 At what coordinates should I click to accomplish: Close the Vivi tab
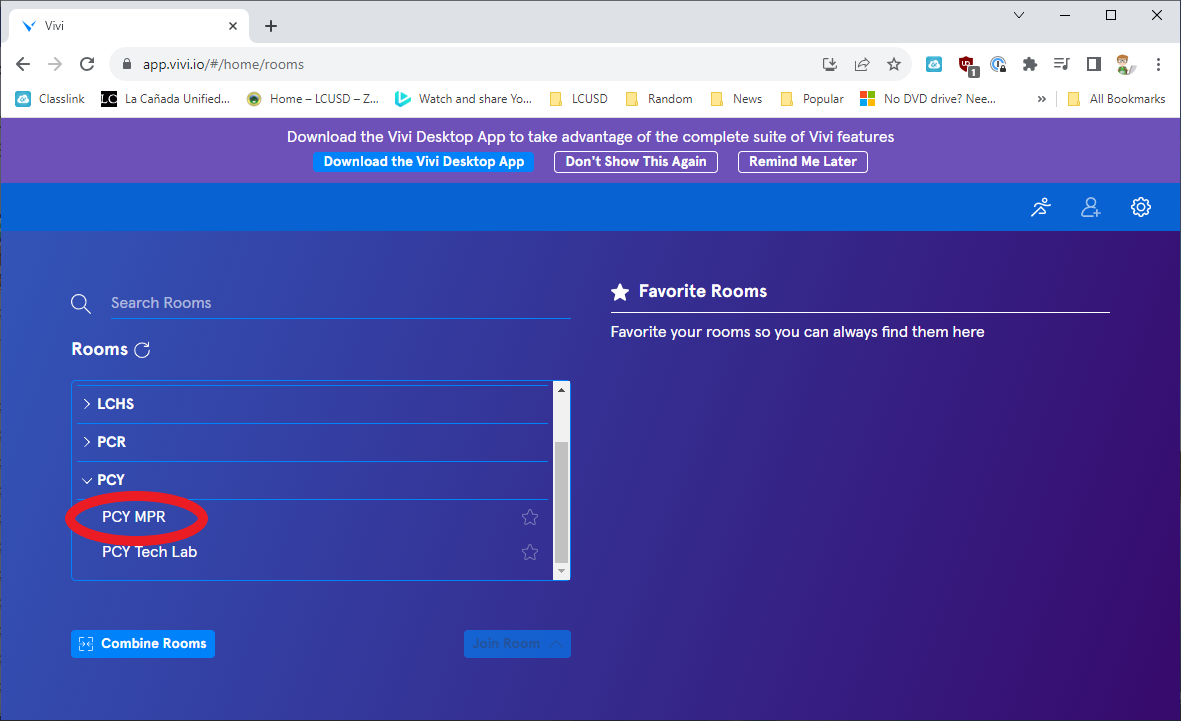pos(233,26)
